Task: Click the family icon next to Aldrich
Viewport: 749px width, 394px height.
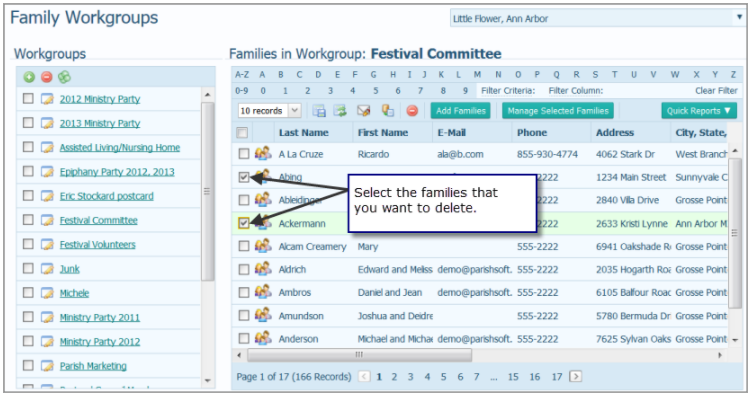Action: coord(263,269)
